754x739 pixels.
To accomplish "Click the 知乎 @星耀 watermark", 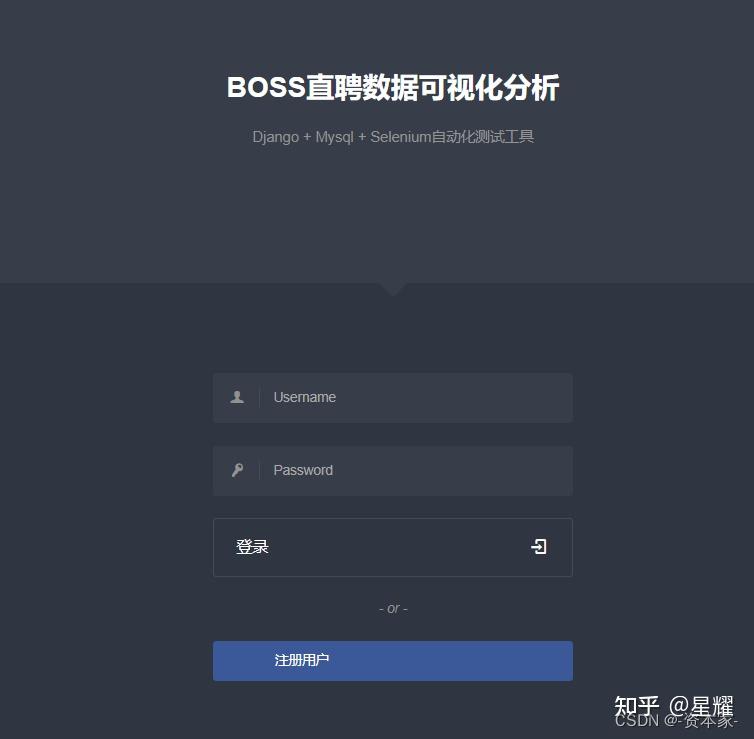I will (x=674, y=706).
